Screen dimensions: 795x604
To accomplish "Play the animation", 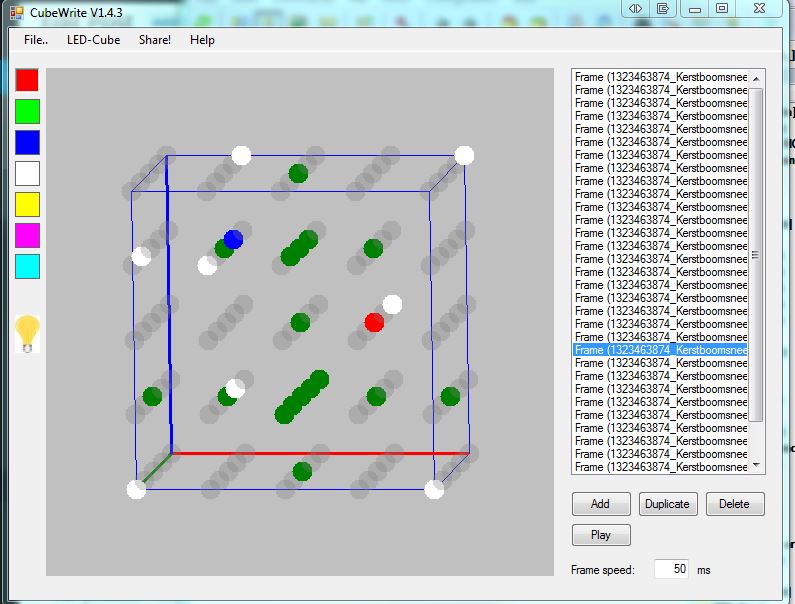I will (x=601, y=535).
